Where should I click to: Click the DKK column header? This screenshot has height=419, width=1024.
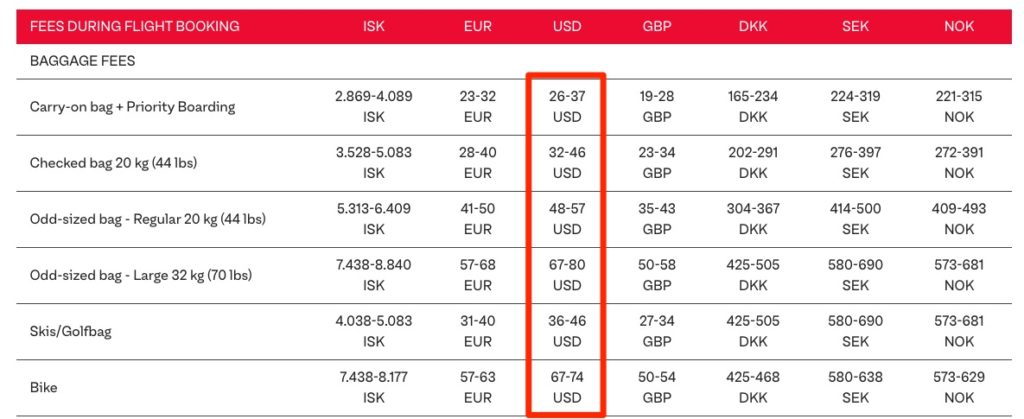(x=753, y=27)
